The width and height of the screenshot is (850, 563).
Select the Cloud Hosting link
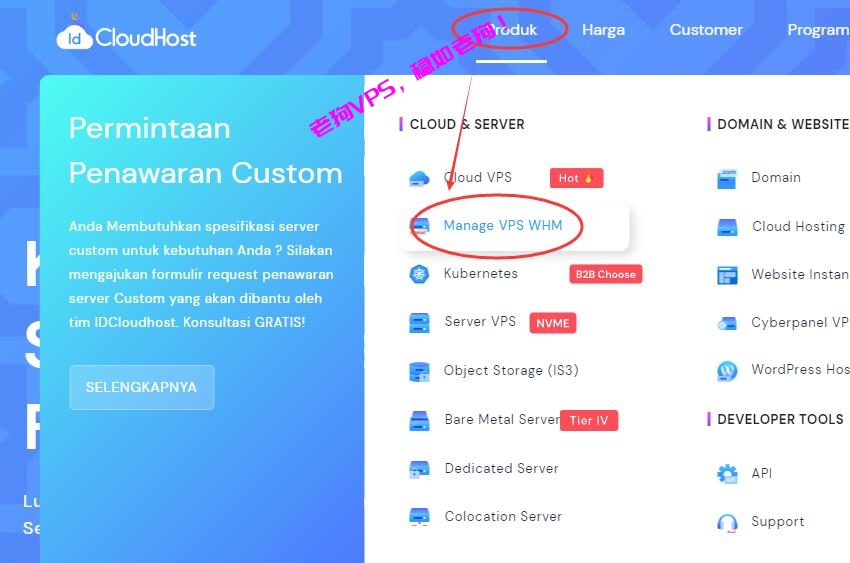click(x=798, y=227)
